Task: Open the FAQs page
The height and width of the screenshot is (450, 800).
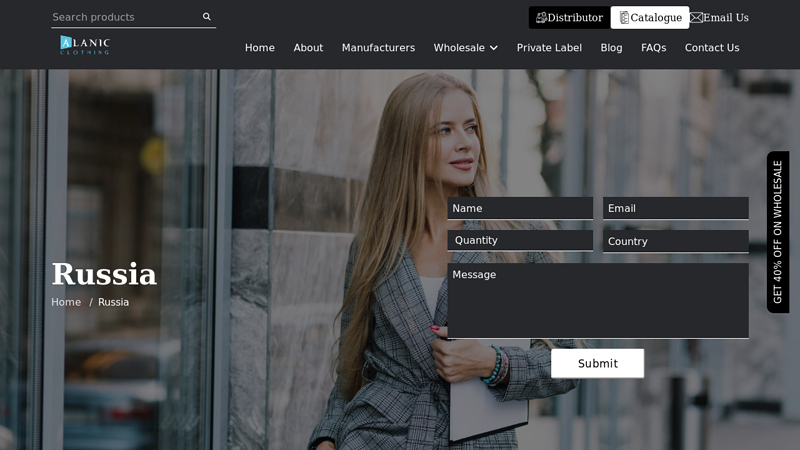Action: click(x=653, y=48)
